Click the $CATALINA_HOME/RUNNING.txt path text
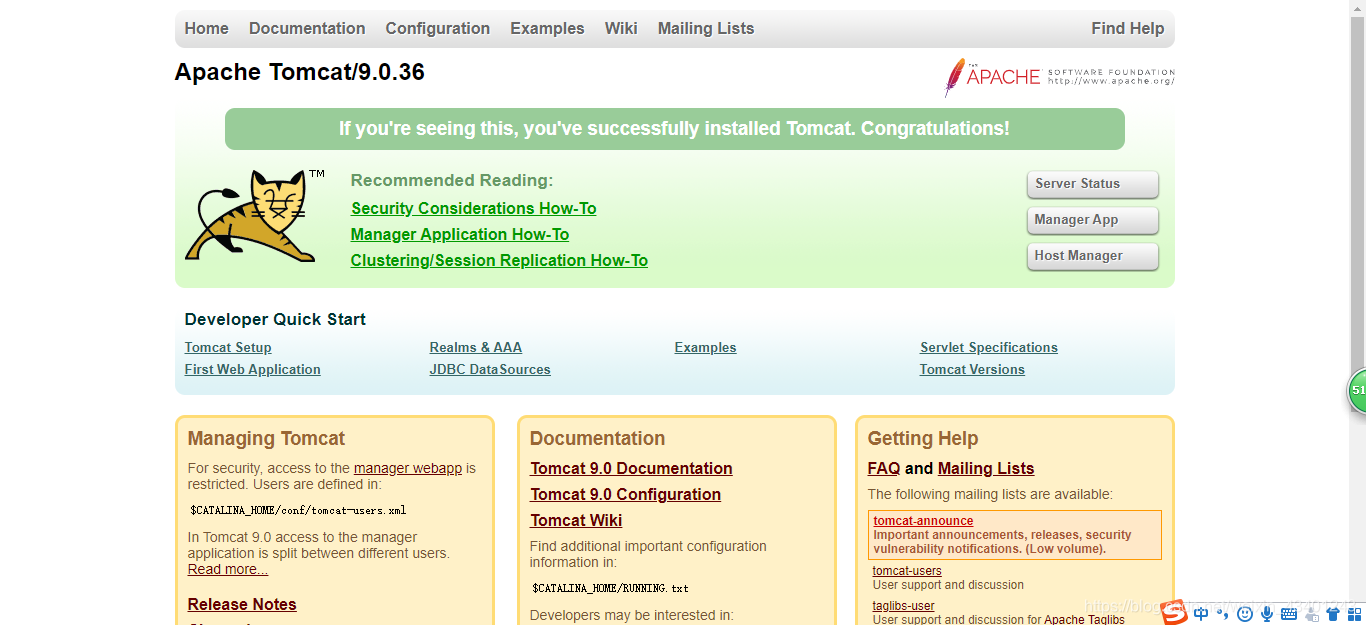This screenshot has width=1366, height=625. [610, 588]
